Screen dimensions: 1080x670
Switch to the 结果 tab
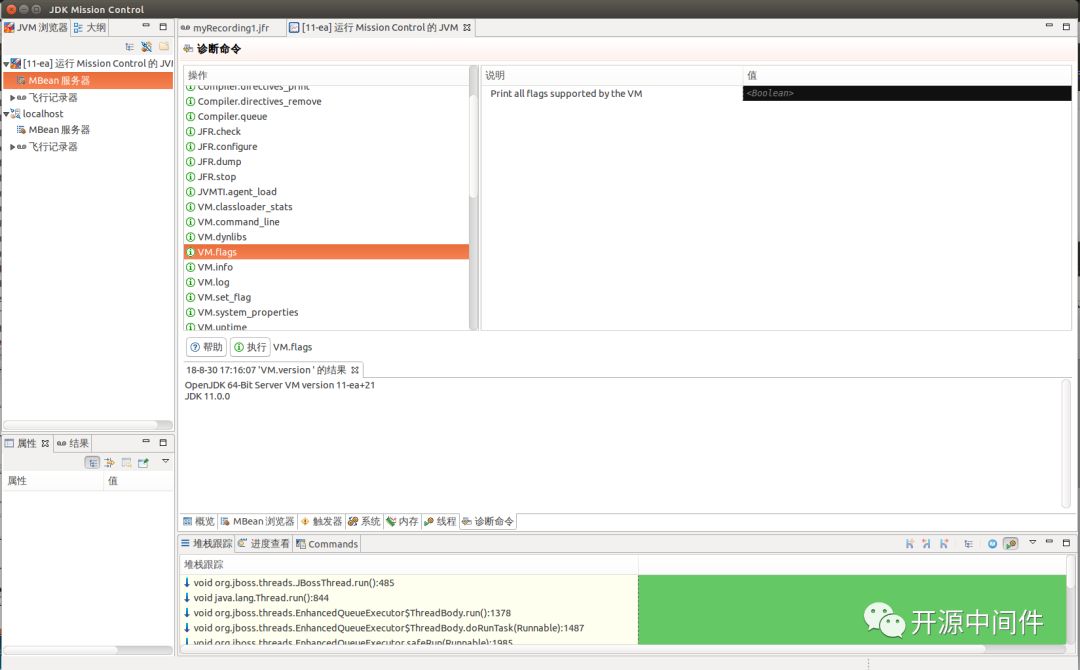72,443
